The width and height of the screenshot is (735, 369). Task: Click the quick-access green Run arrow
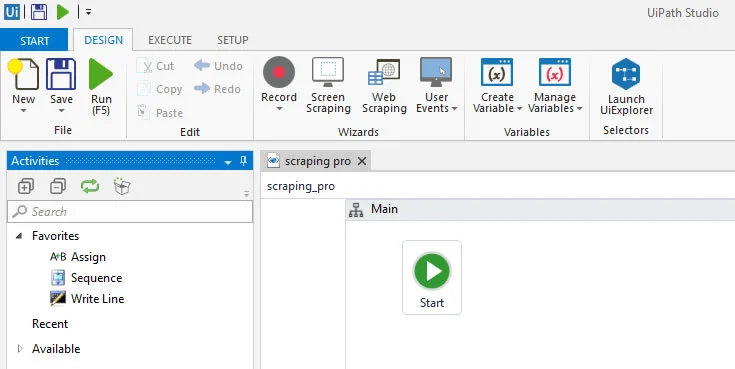click(63, 12)
